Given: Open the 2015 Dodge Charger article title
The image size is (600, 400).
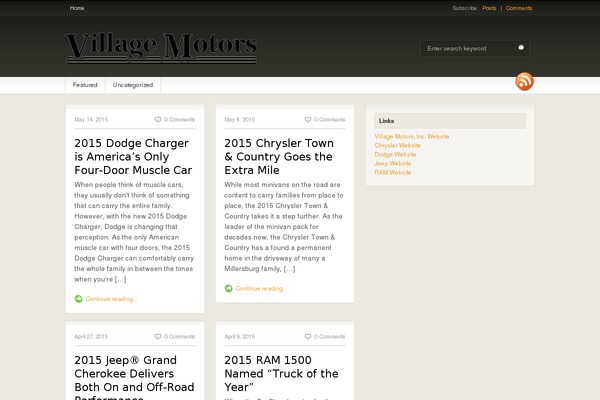Looking at the screenshot, I should (x=133, y=157).
